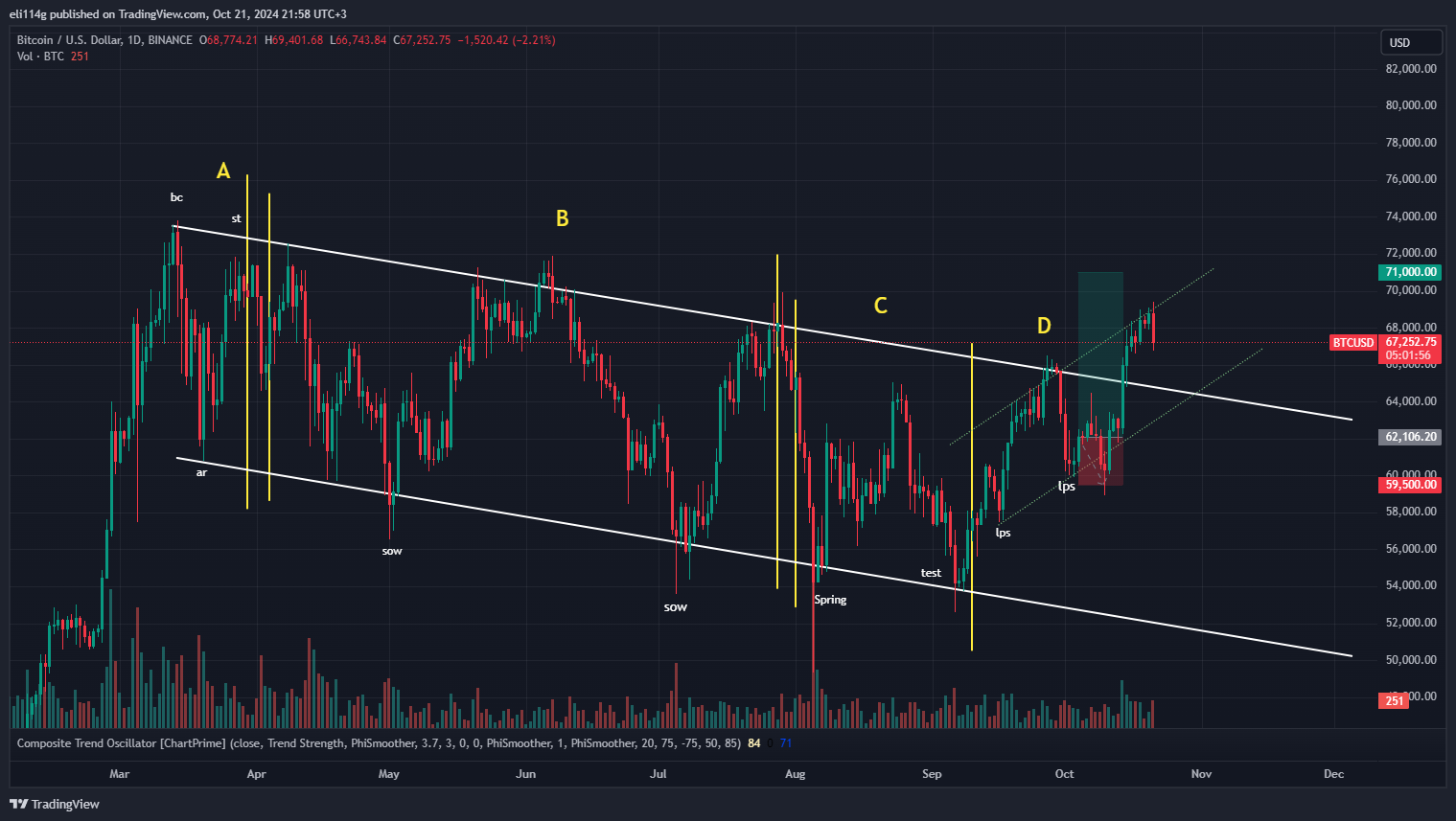The height and width of the screenshot is (821, 1456).
Task: Click the Aug label on the time axis
Action: (x=796, y=774)
